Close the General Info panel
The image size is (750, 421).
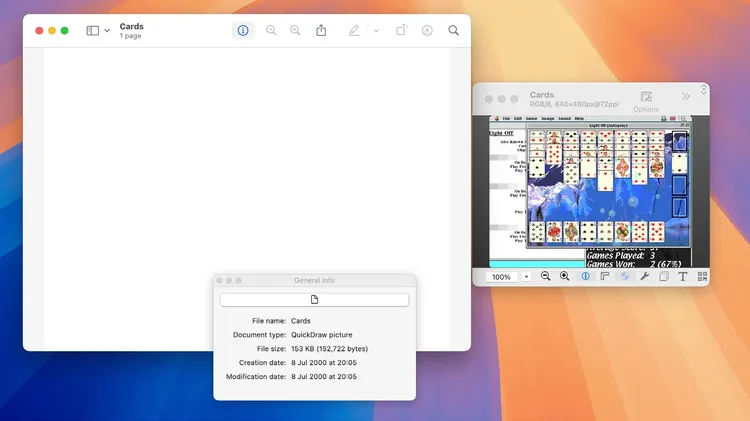click(220, 280)
